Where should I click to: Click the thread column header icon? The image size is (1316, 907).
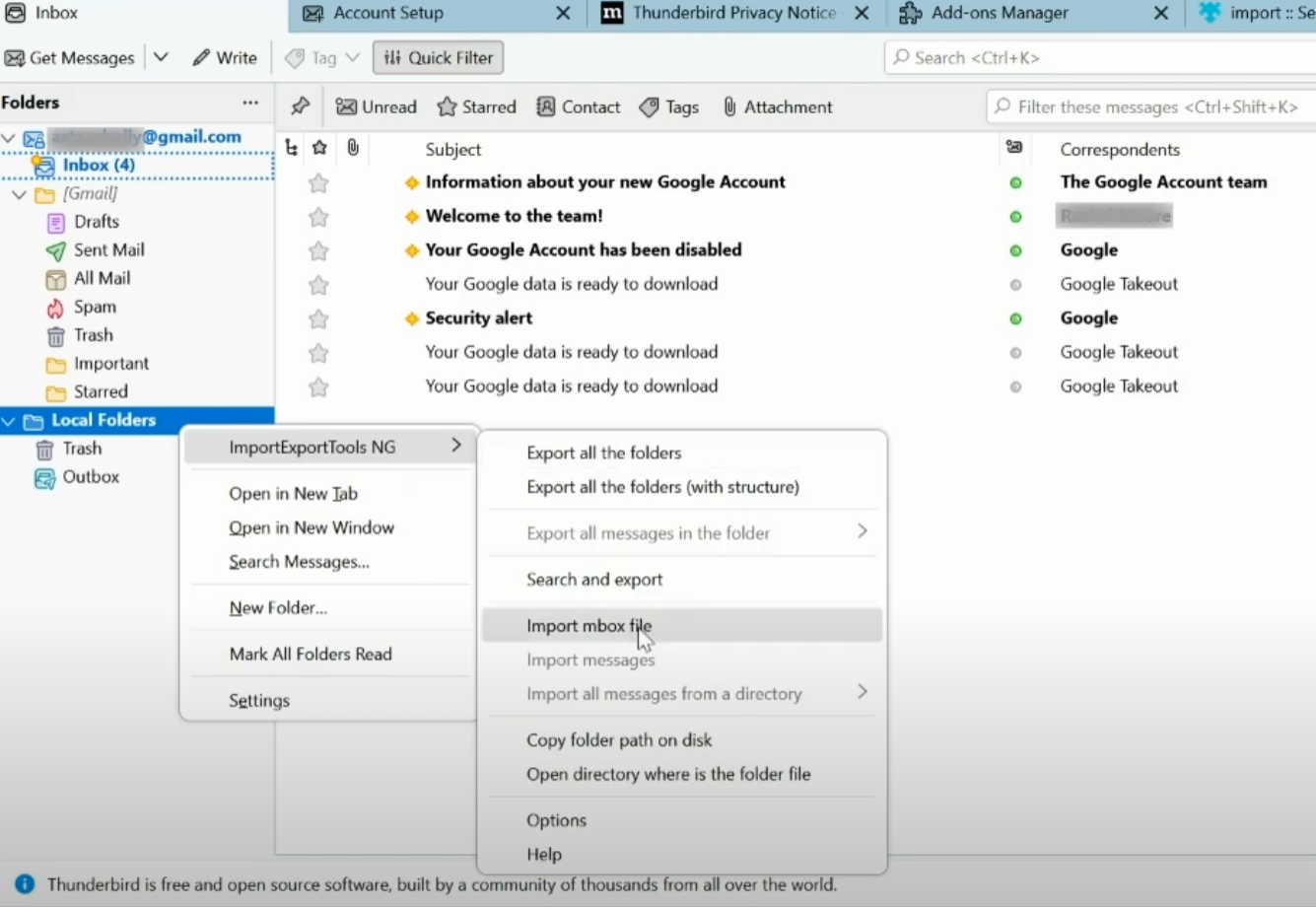291,148
